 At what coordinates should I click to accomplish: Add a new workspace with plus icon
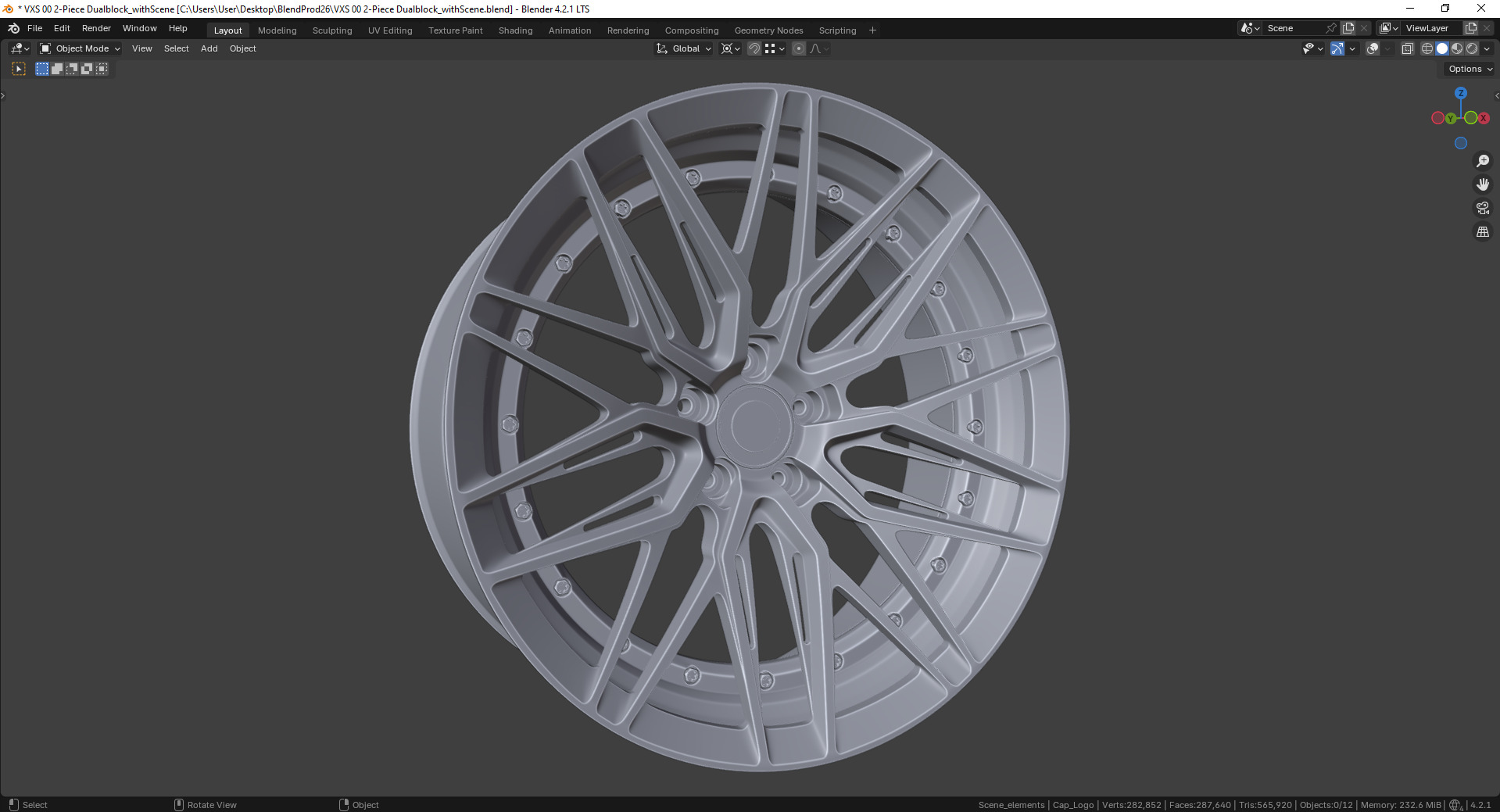[873, 30]
